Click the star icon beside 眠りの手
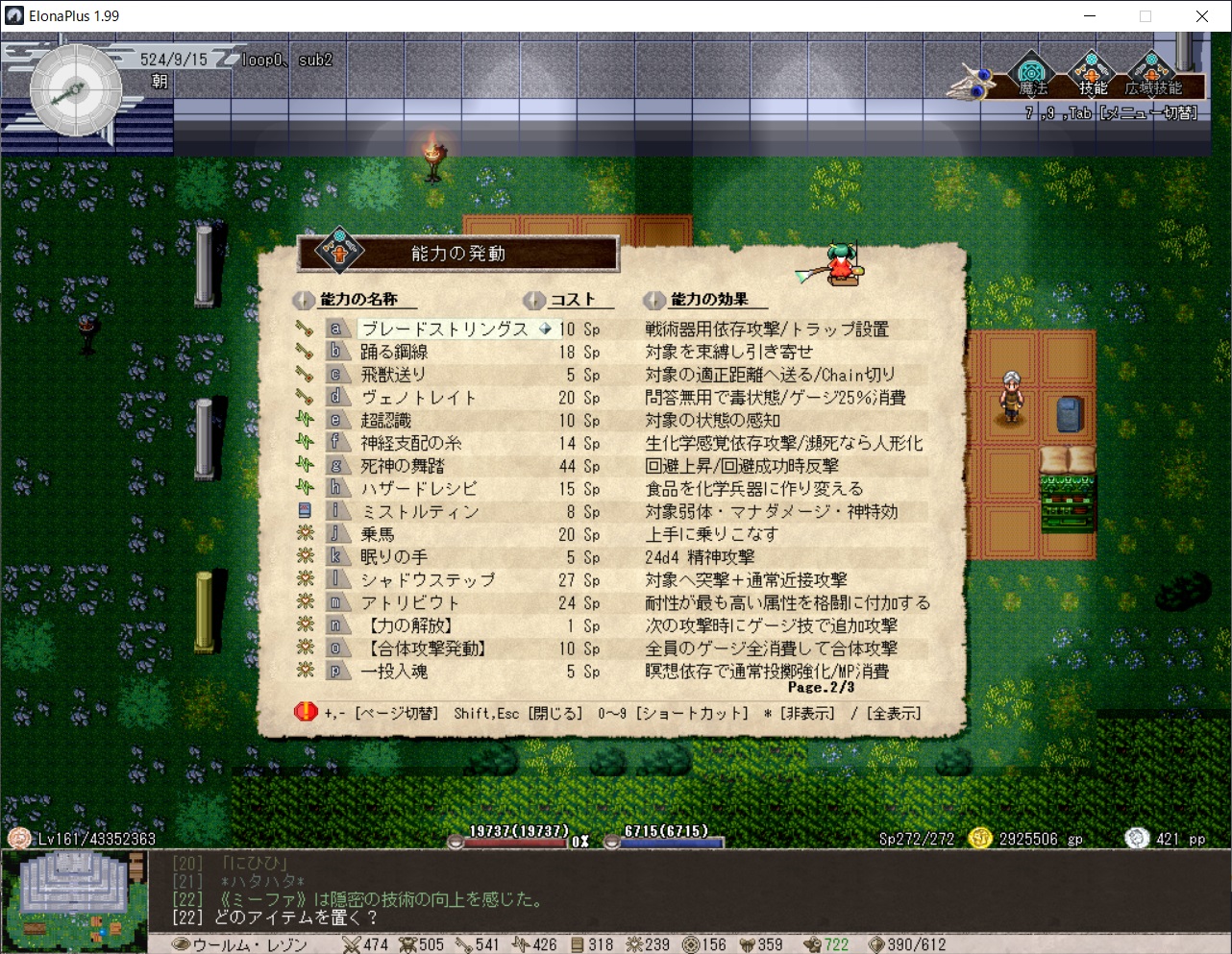The height and width of the screenshot is (954, 1232). (305, 557)
